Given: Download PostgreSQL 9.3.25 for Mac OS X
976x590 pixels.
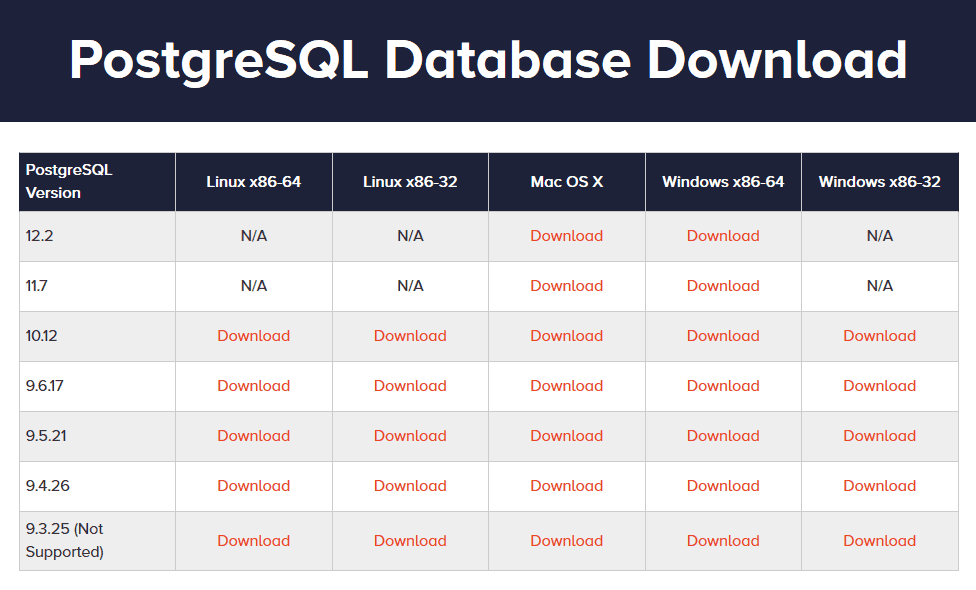Looking at the screenshot, I should [x=566, y=541].
